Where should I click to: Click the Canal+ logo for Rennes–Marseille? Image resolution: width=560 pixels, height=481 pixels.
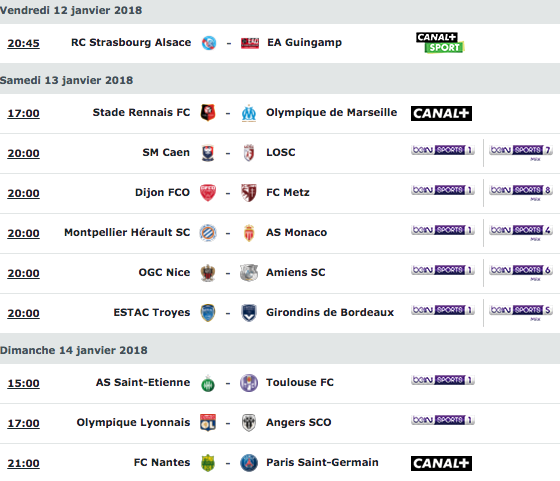(x=441, y=113)
